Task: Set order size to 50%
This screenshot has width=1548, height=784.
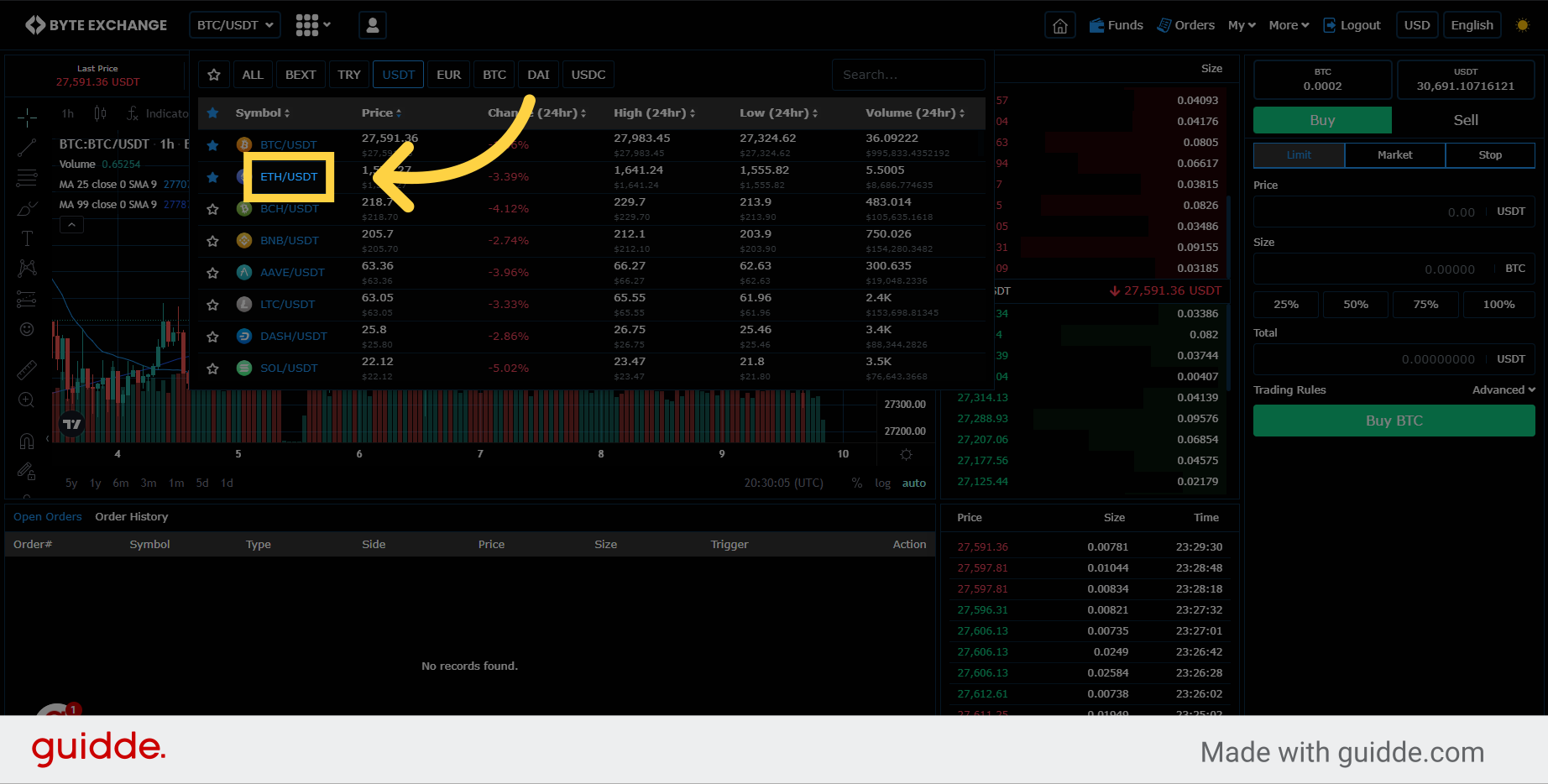Action: click(x=1356, y=305)
